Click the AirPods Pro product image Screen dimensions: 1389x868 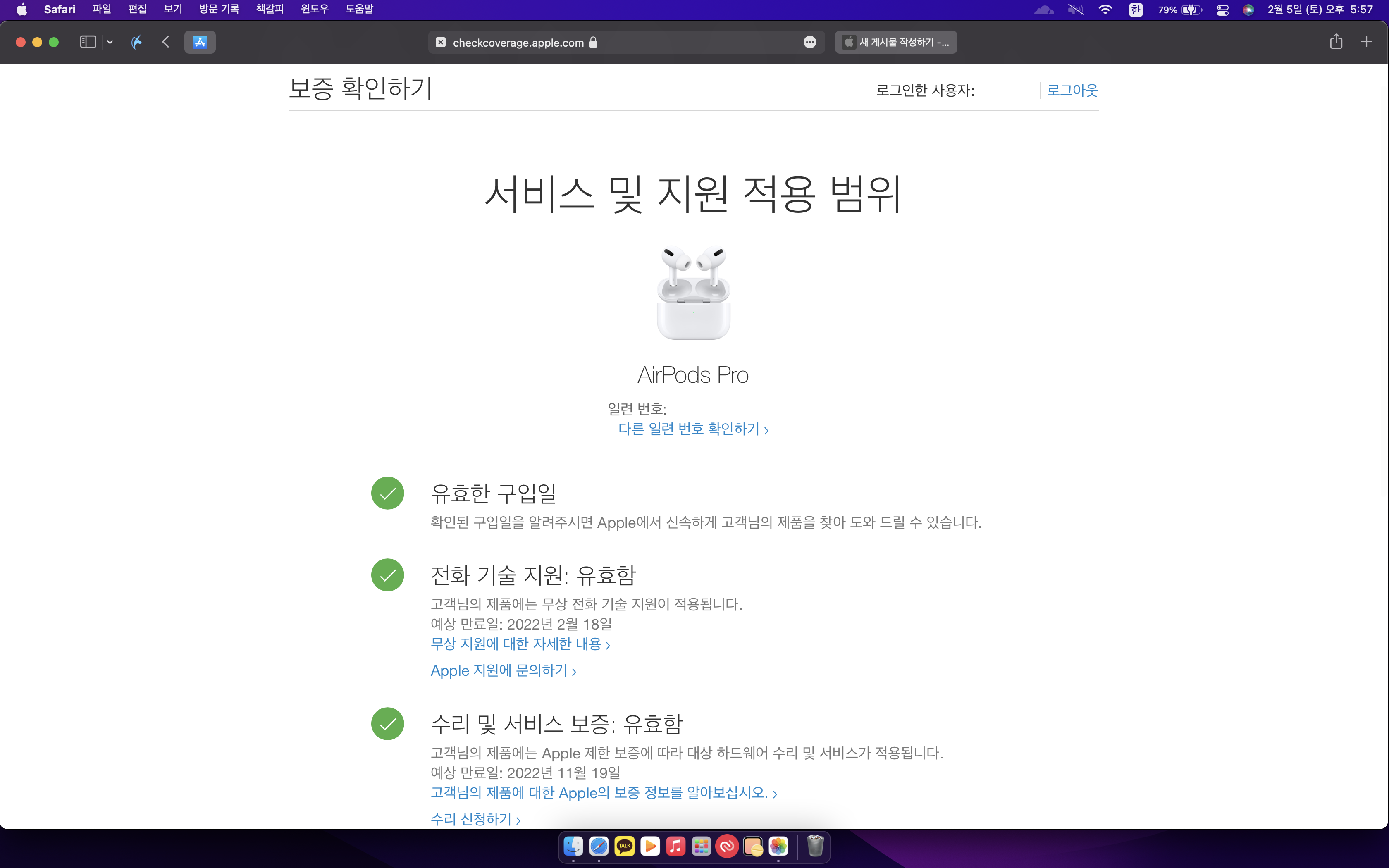[x=693, y=293]
